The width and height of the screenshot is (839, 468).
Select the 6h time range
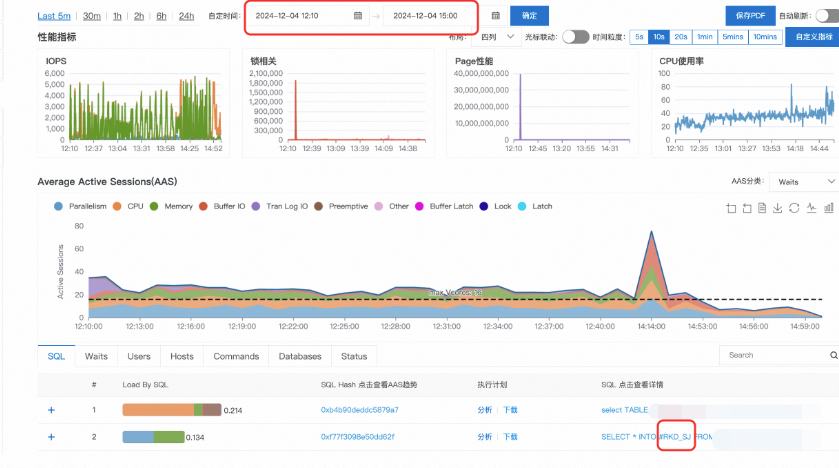(x=161, y=16)
